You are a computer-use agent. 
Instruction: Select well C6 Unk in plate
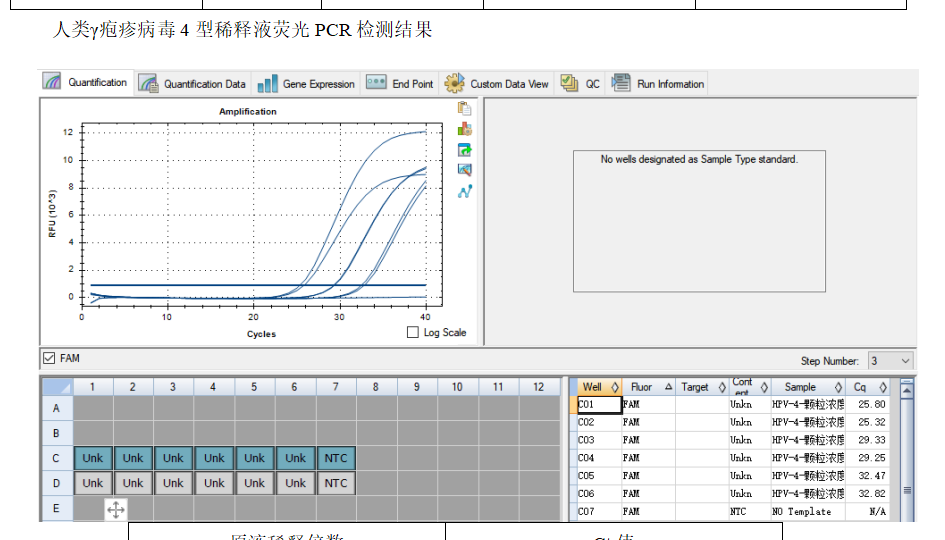[x=295, y=458]
